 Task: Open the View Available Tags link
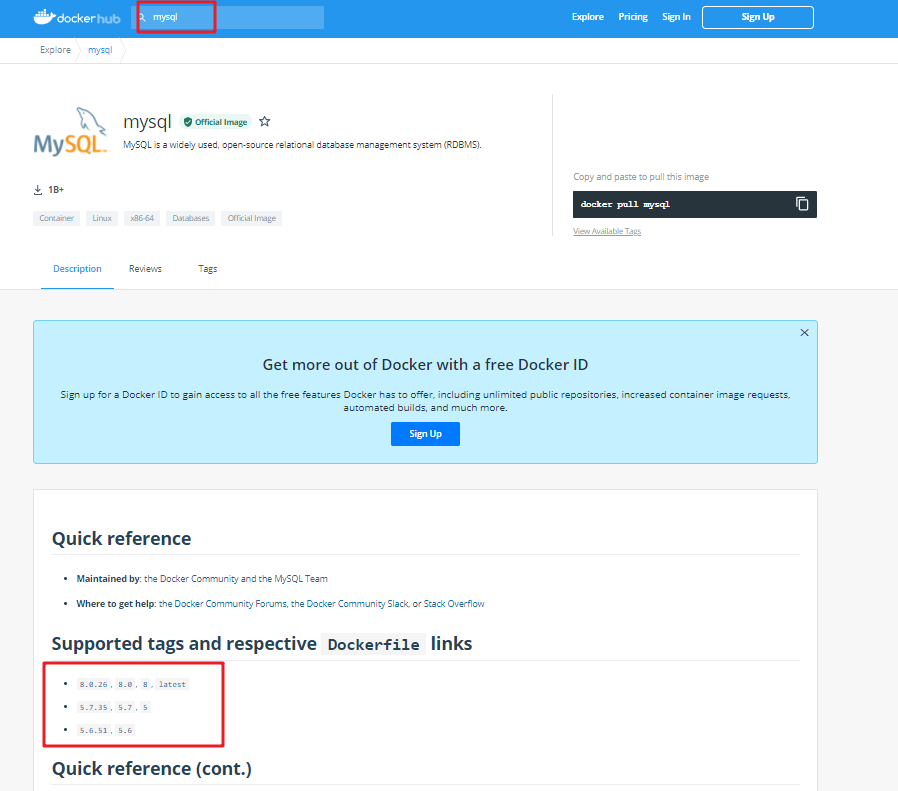click(x=607, y=231)
